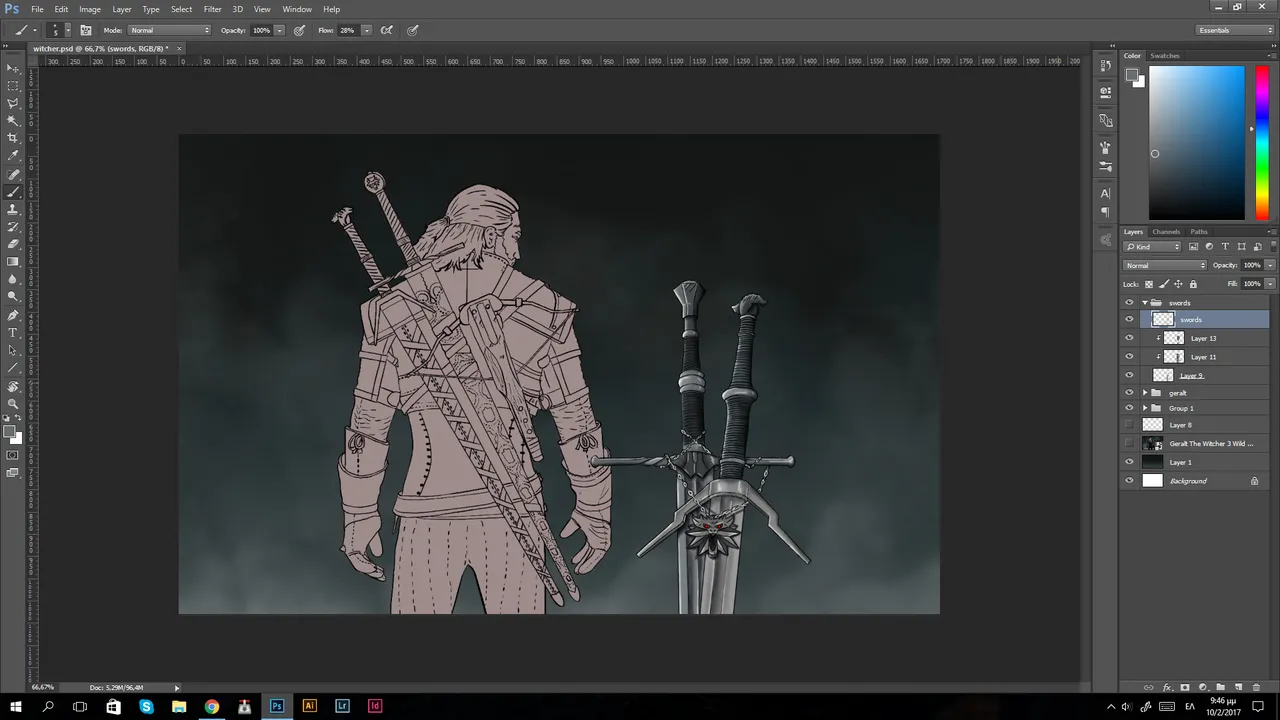Viewport: 1280px width, 720px height.
Task: Hide Layer 9 visibility eye
Action: [x=1129, y=375]
